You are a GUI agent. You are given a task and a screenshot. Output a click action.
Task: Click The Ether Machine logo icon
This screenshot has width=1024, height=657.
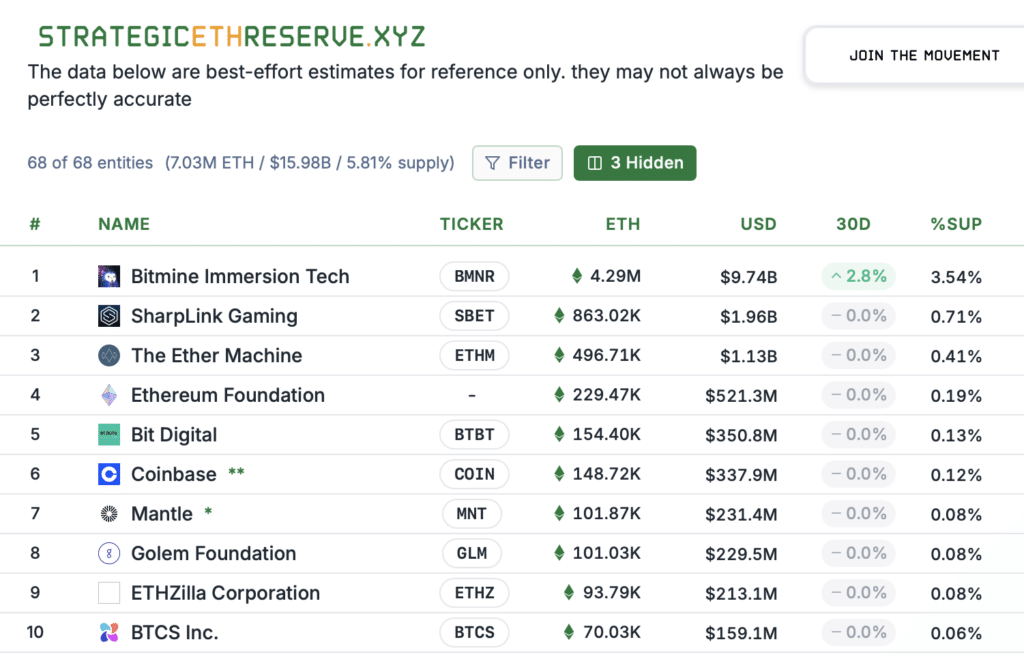tap(109, 356)
